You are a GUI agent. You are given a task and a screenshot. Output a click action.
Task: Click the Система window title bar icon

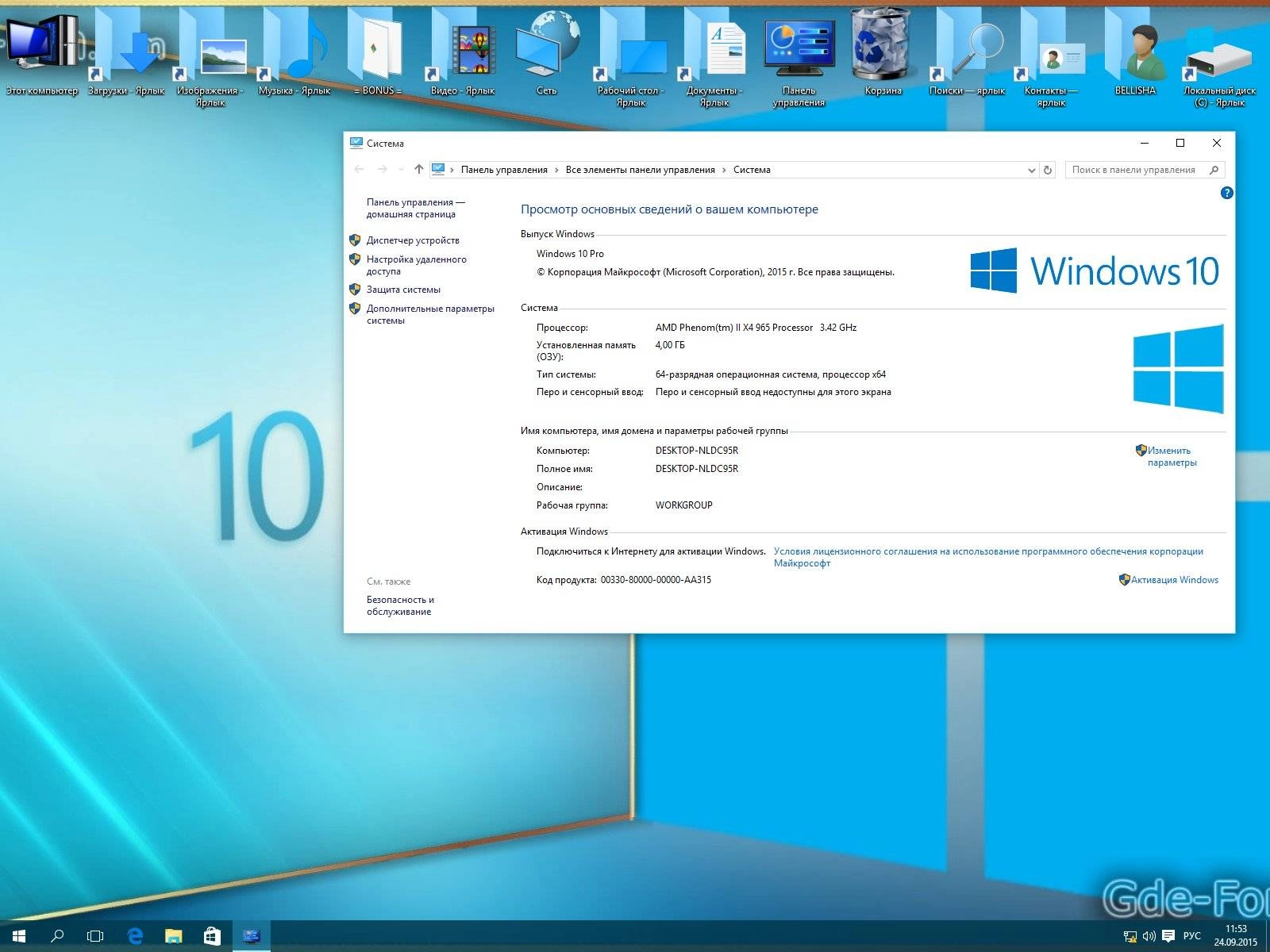pyautogui.click(x=356, y=143)
